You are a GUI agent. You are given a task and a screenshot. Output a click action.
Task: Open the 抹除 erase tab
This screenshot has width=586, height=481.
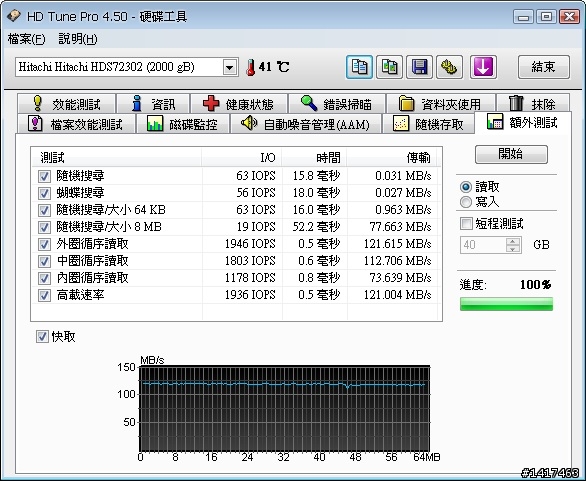[x=533, y=104]
